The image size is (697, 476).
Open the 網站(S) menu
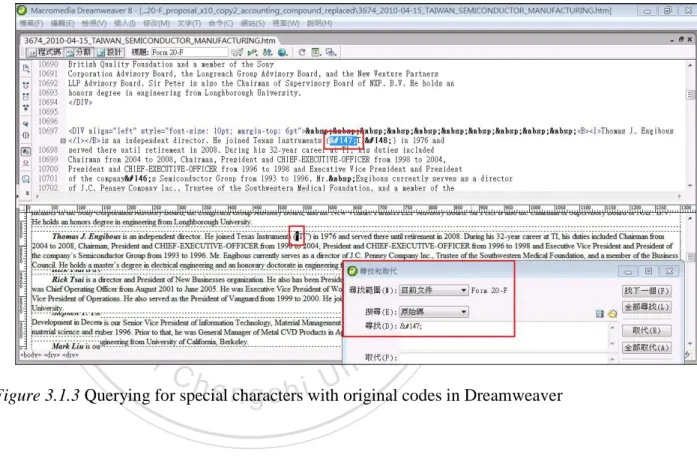point(252,23)
